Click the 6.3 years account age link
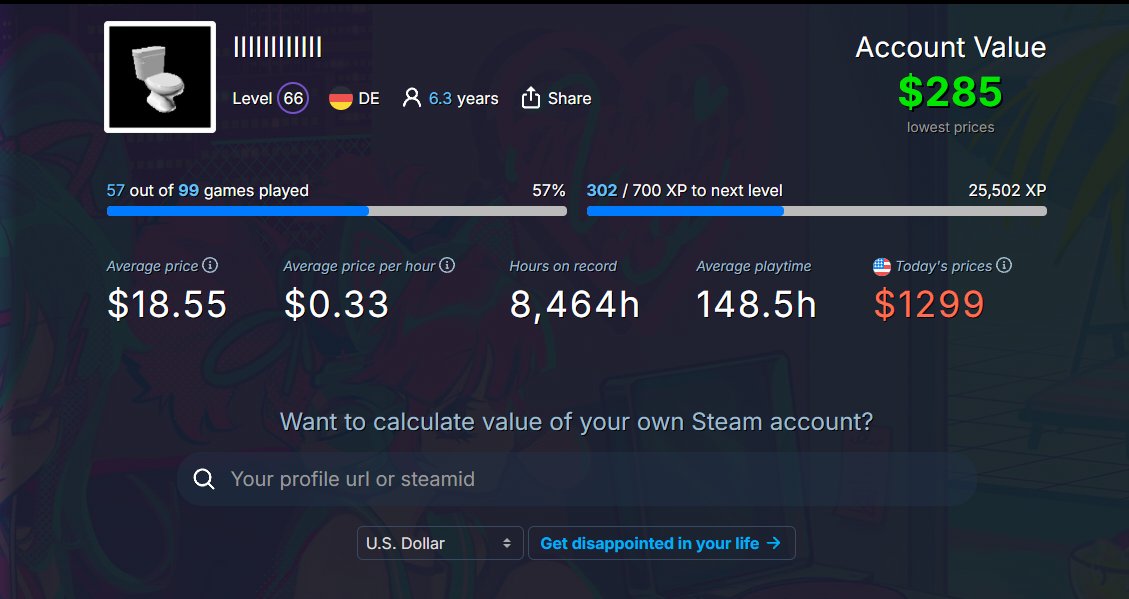The width and height of the screenshot is (1129, 599). click(464, 99)
